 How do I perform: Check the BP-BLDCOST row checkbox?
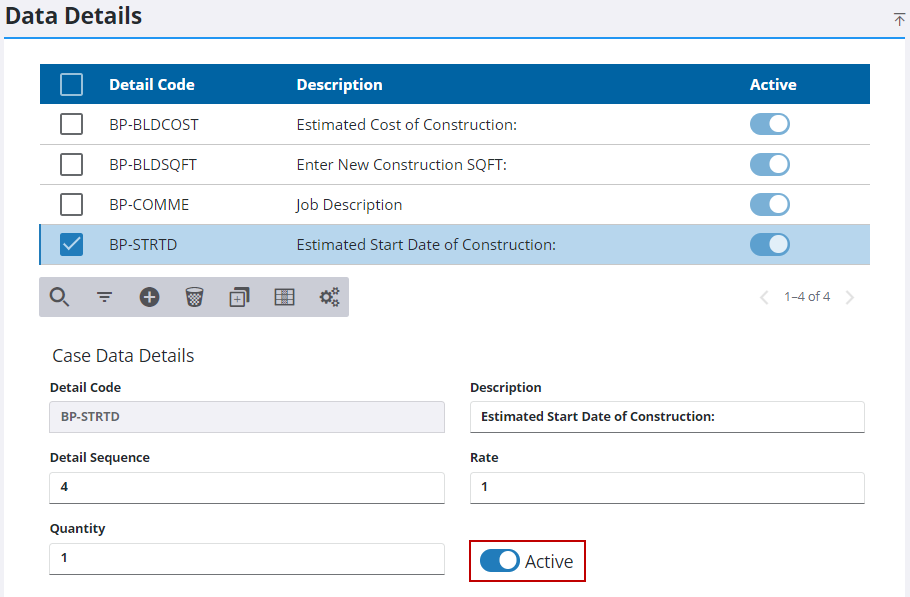point(71,124)
